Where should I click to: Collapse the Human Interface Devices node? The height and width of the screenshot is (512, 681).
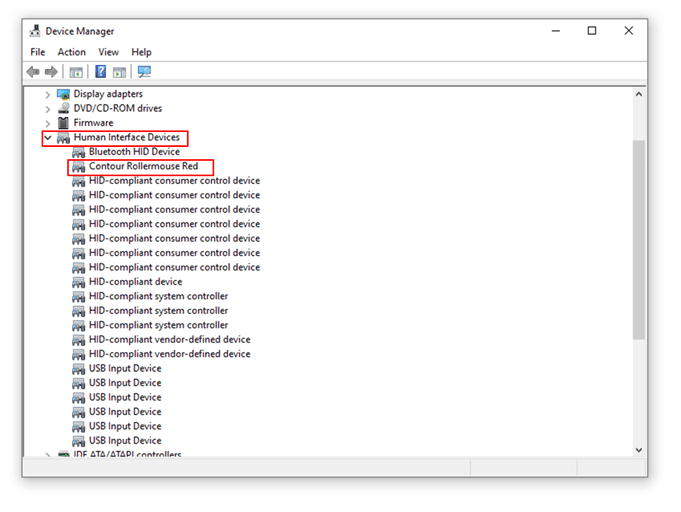(47, 138)
